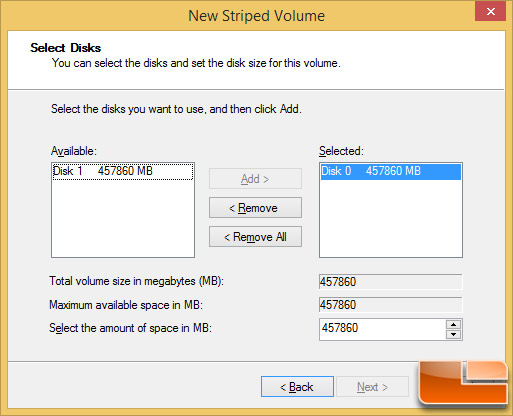Click the Selected label
Viewport: 513px width, 416px height.
341,151
